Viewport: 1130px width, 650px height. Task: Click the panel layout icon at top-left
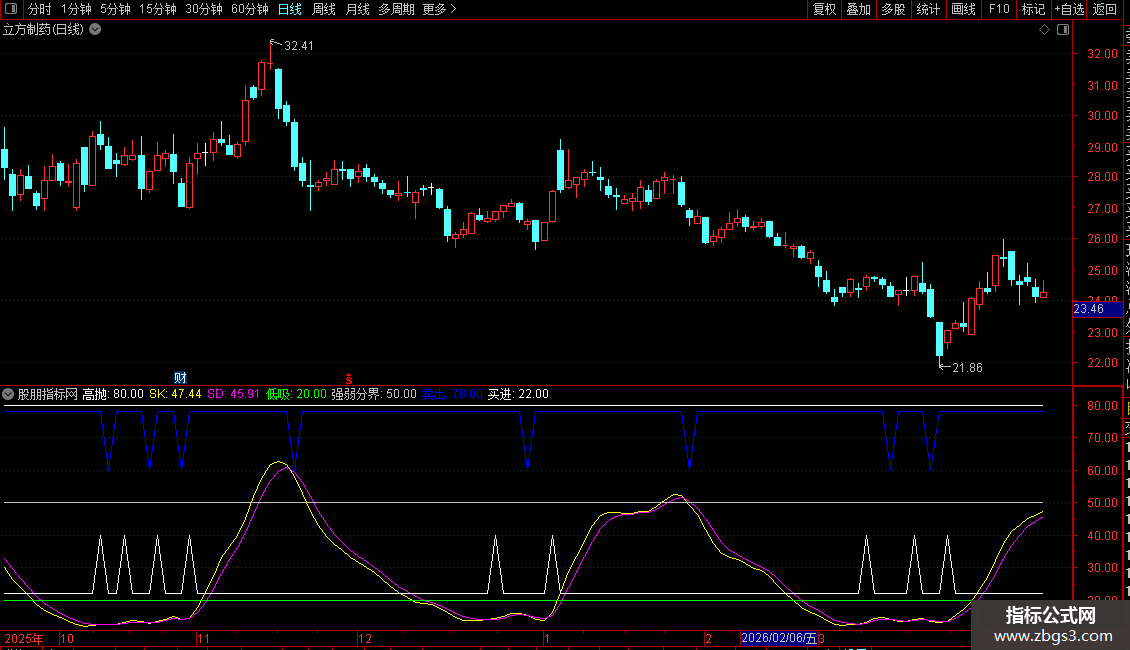tap(11, 10)
